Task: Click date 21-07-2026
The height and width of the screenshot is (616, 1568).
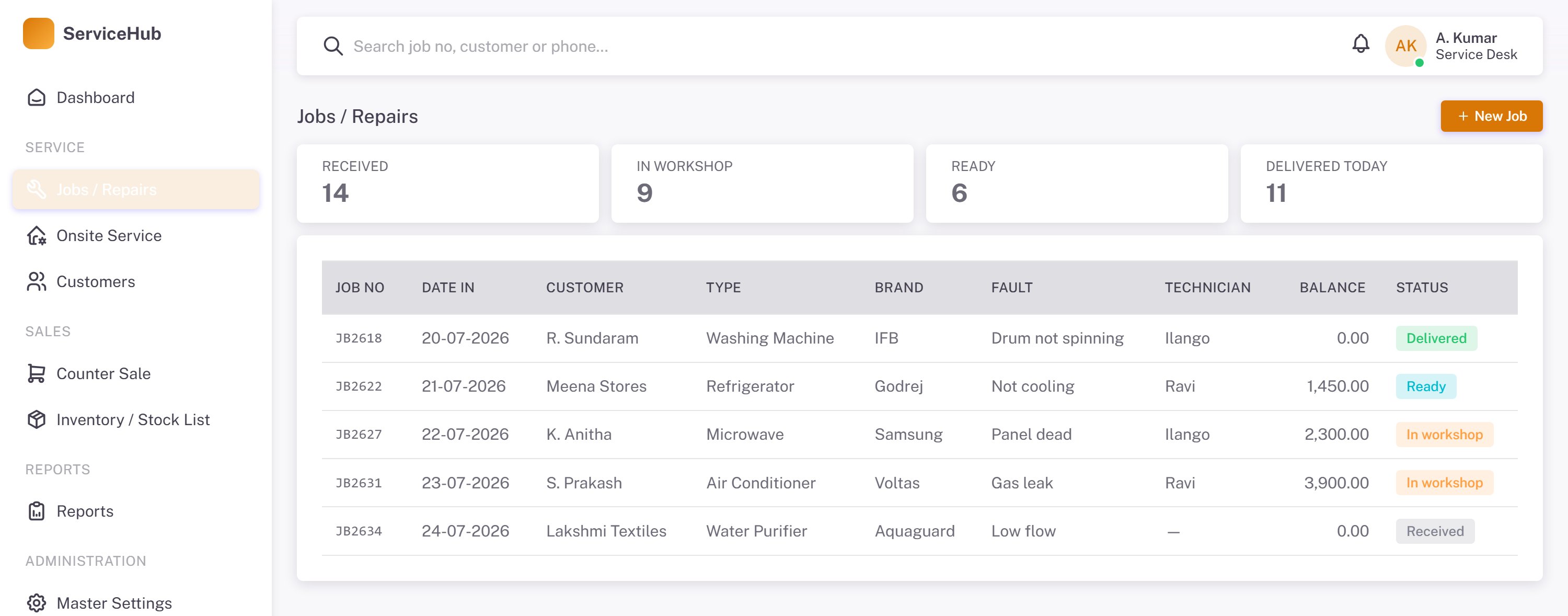Action: 463,386
